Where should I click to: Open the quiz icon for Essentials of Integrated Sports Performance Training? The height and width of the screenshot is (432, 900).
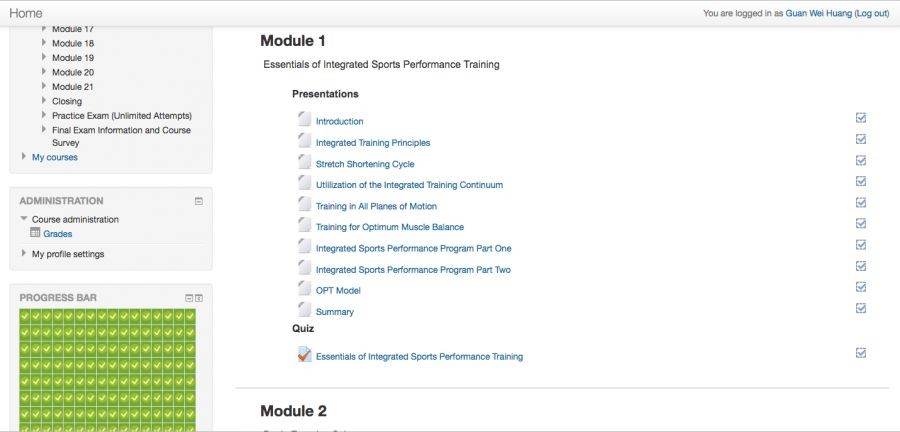click(304, 354)
